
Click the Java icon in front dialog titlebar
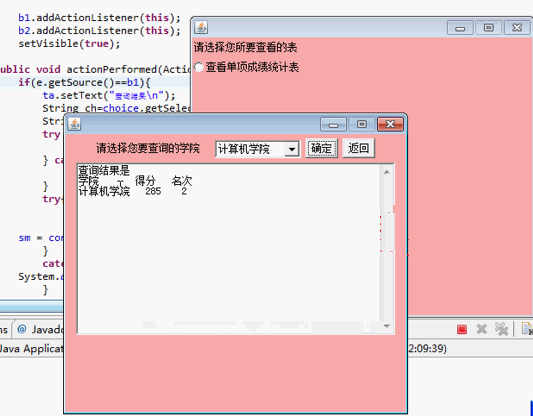(x=74, y=124)
